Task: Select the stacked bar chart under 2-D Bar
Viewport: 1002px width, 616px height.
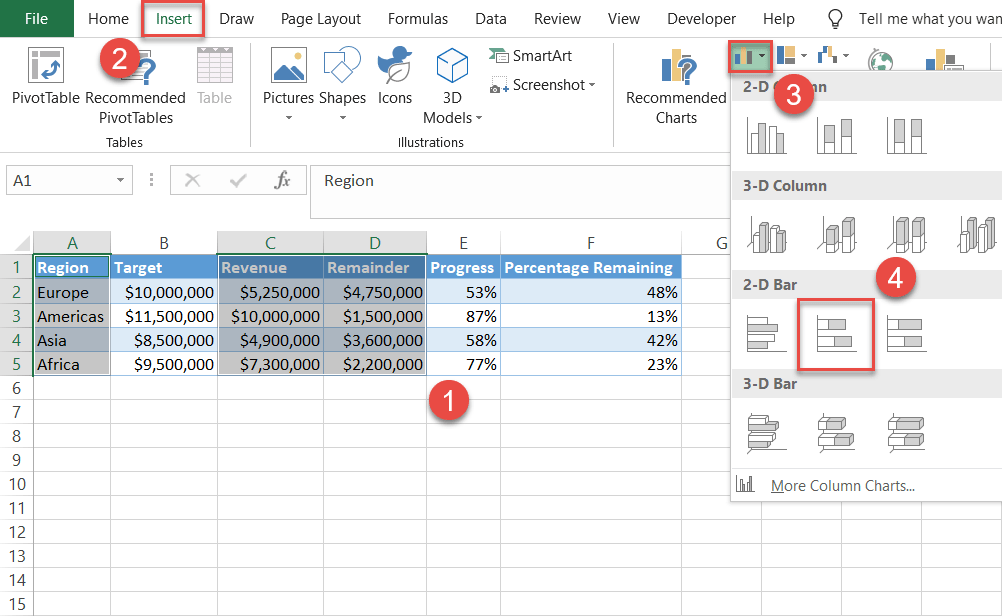Action: [x=835, y=333]
